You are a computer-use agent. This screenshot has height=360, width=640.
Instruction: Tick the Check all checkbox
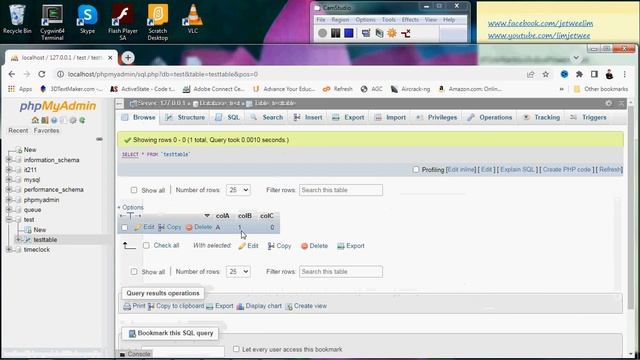pyautogui.click(x=146, y=245)
